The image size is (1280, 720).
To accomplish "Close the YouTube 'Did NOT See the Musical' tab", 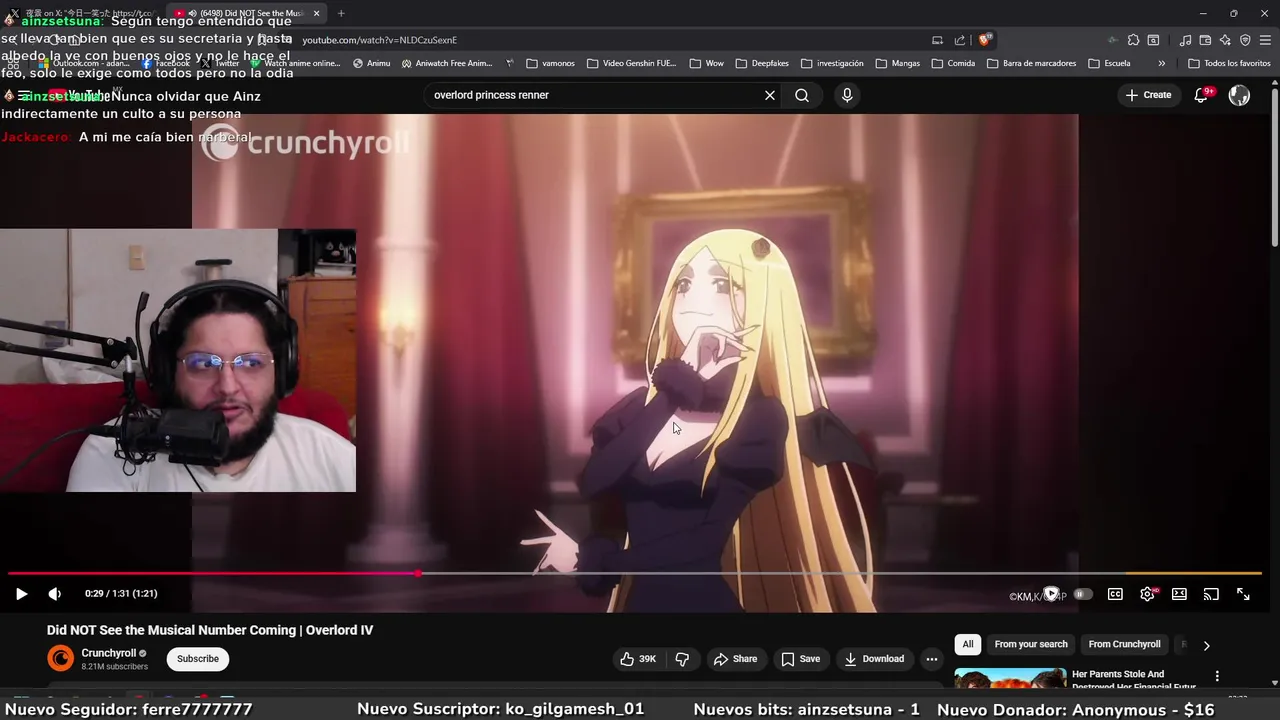I will pos(317,13).
